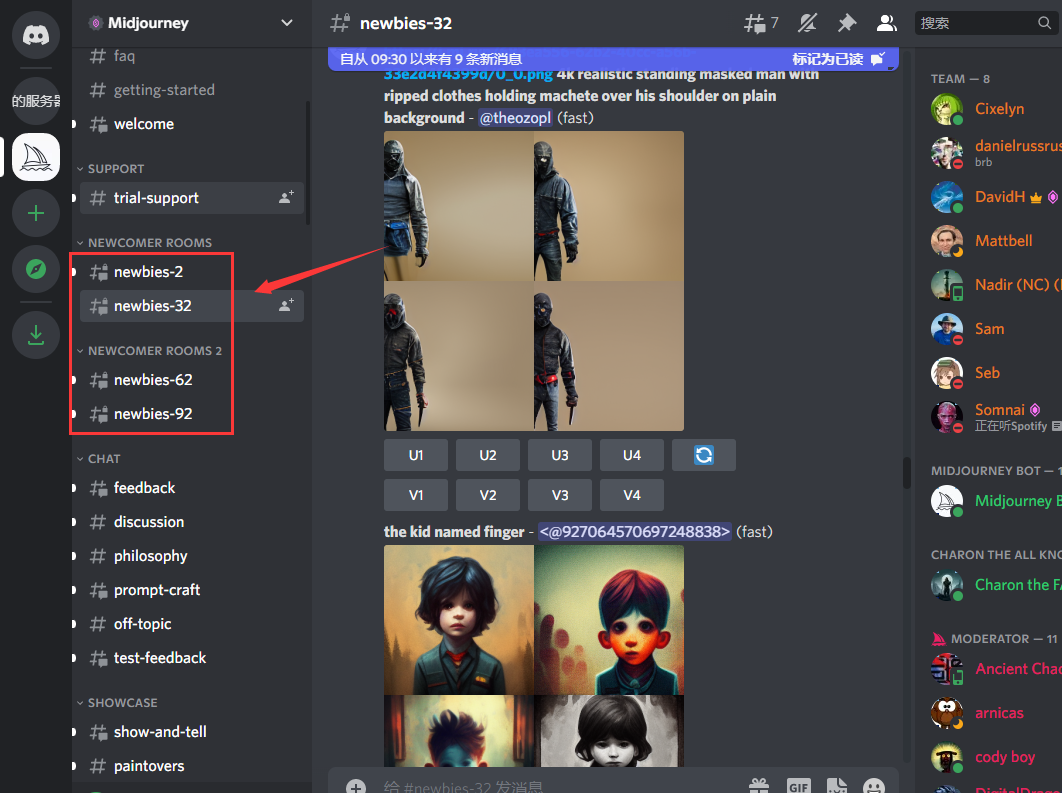The height and width of the screenshot is (793, 1062).
Task: Click the green add server plus icon
Action: (x=36, y=213)
